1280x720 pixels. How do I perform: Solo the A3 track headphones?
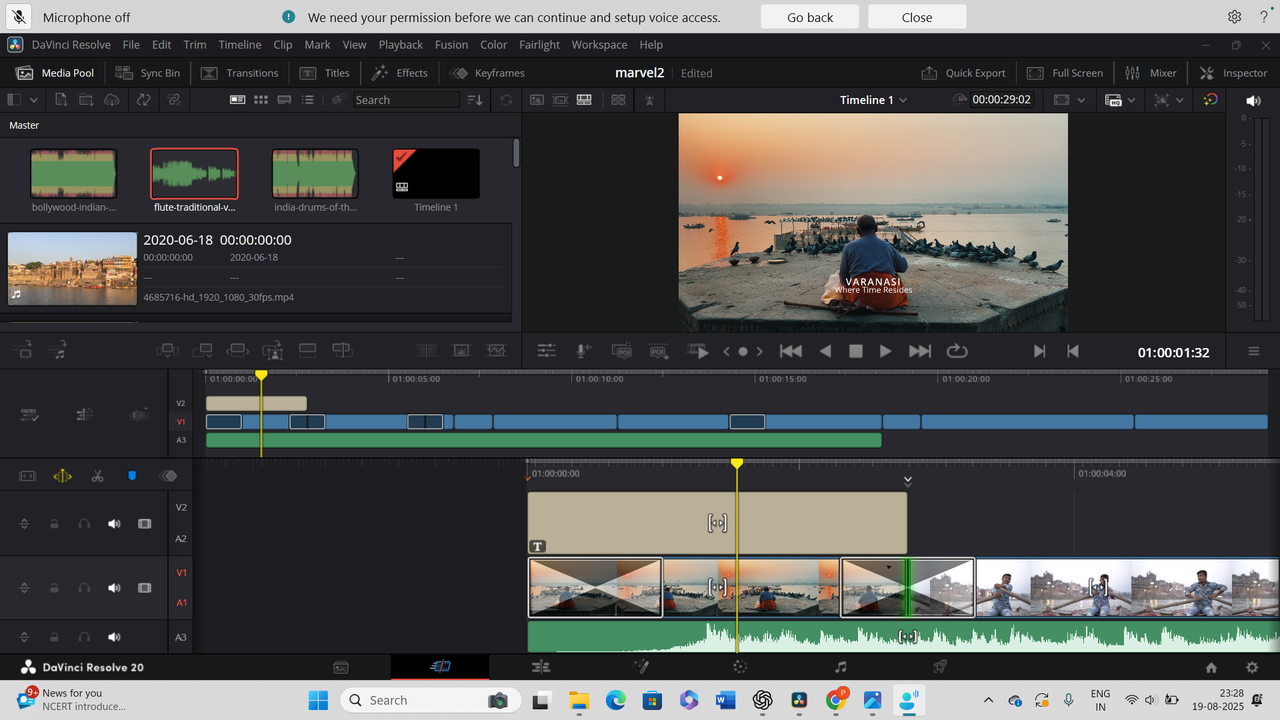[x=84, y=637]
